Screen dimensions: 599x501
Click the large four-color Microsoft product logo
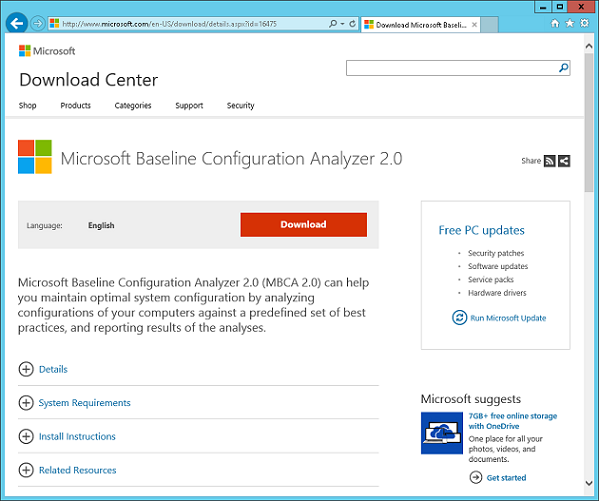[35, 157]
